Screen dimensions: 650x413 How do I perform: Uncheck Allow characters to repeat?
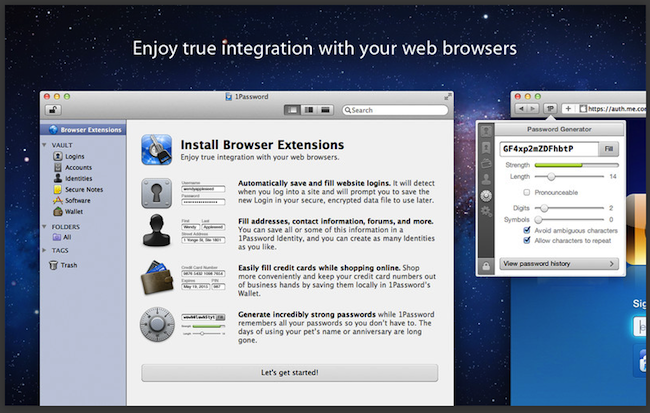click(x=526, y=241)
